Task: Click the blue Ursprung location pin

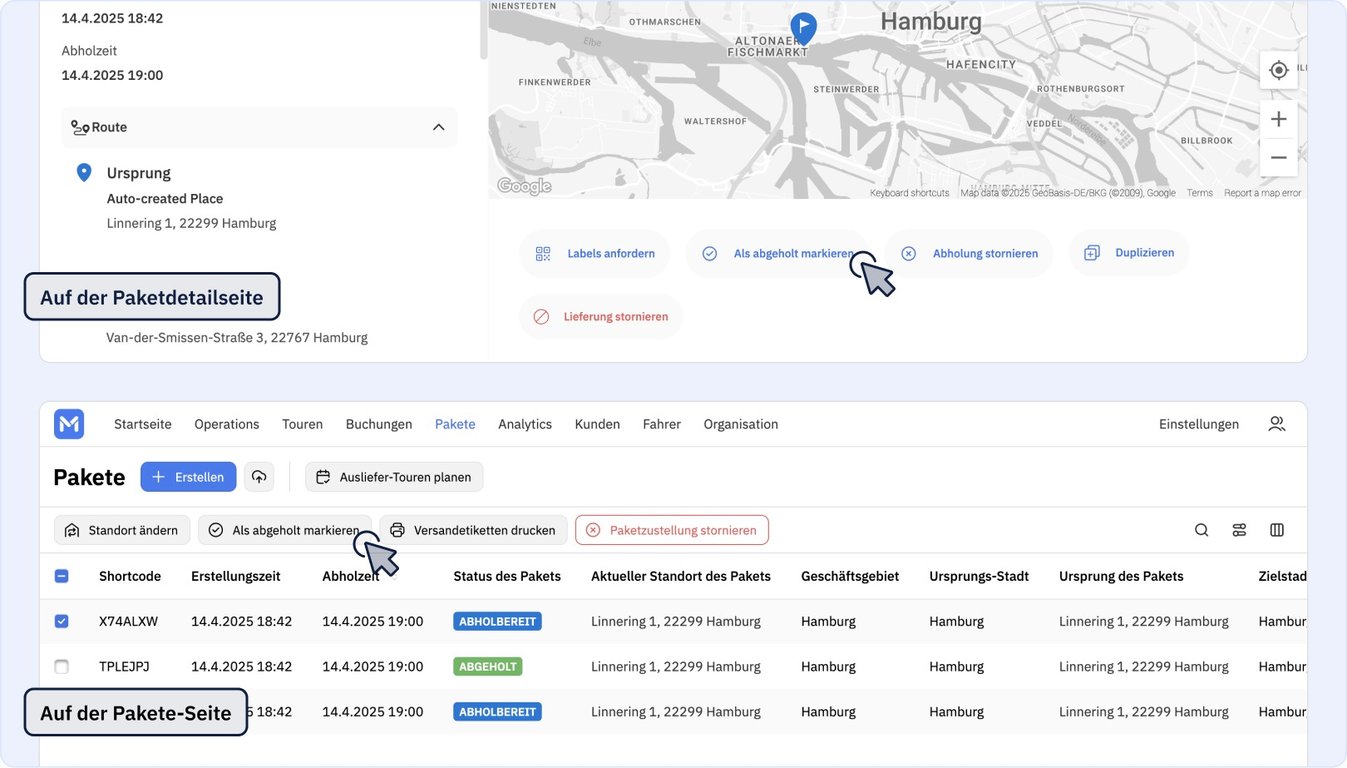Action: [x=84, y=173]
